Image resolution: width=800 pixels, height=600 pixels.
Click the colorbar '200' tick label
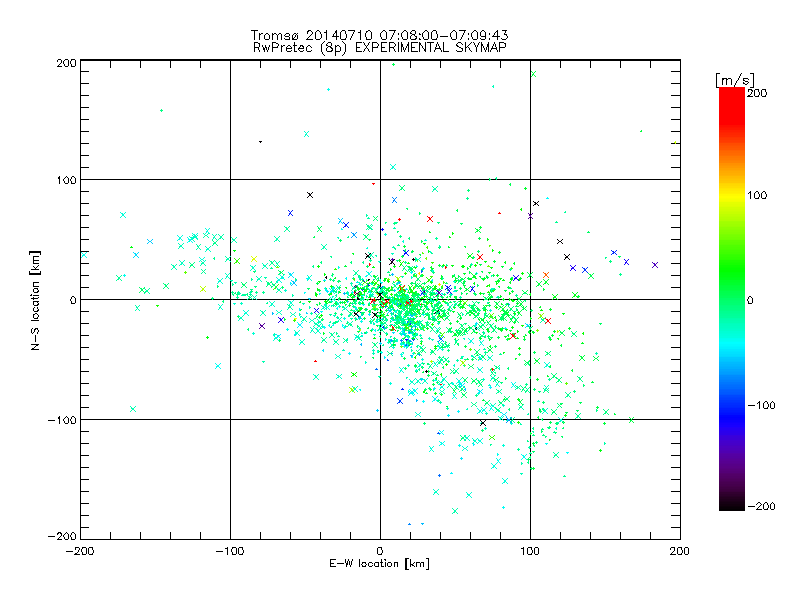(x=757, y=93)
